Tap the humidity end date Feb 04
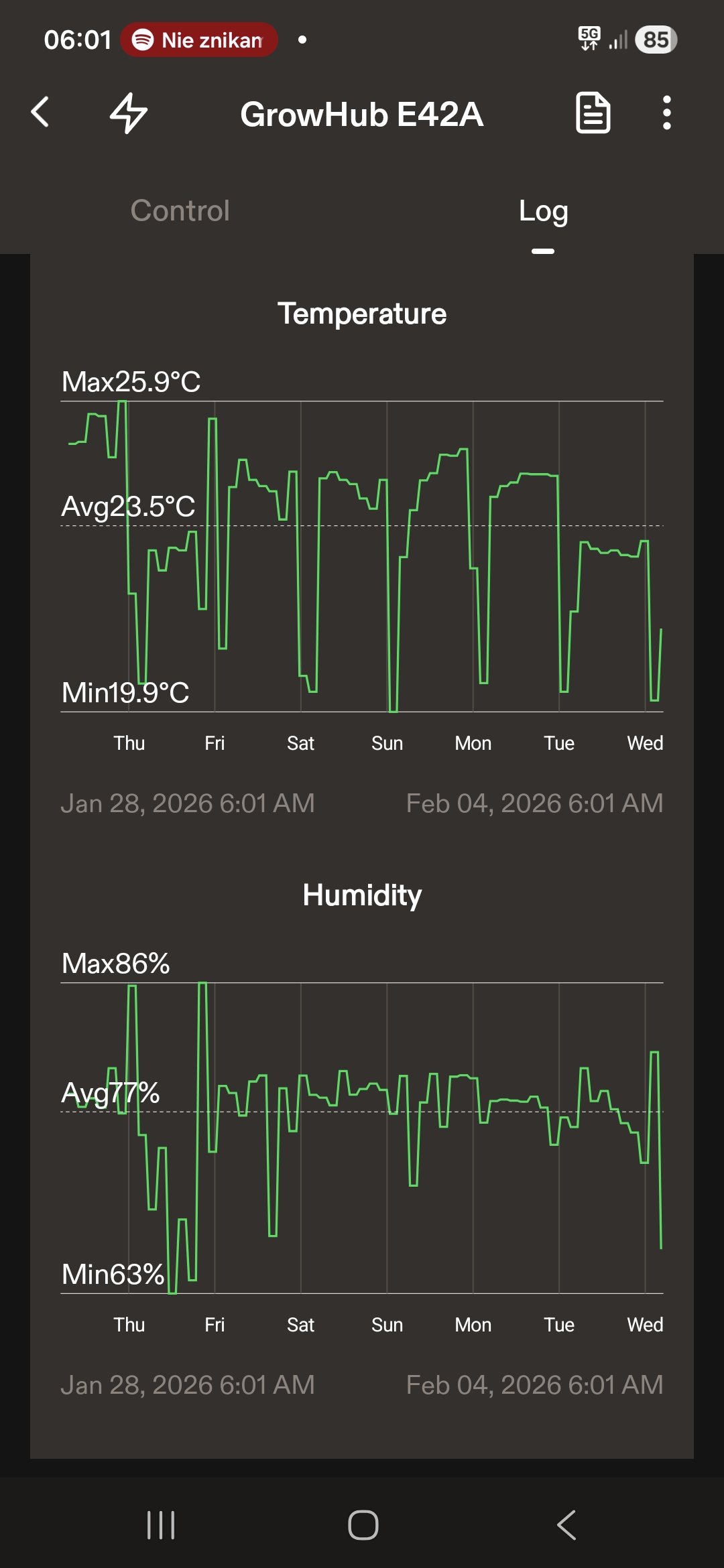 point(534,1385)
